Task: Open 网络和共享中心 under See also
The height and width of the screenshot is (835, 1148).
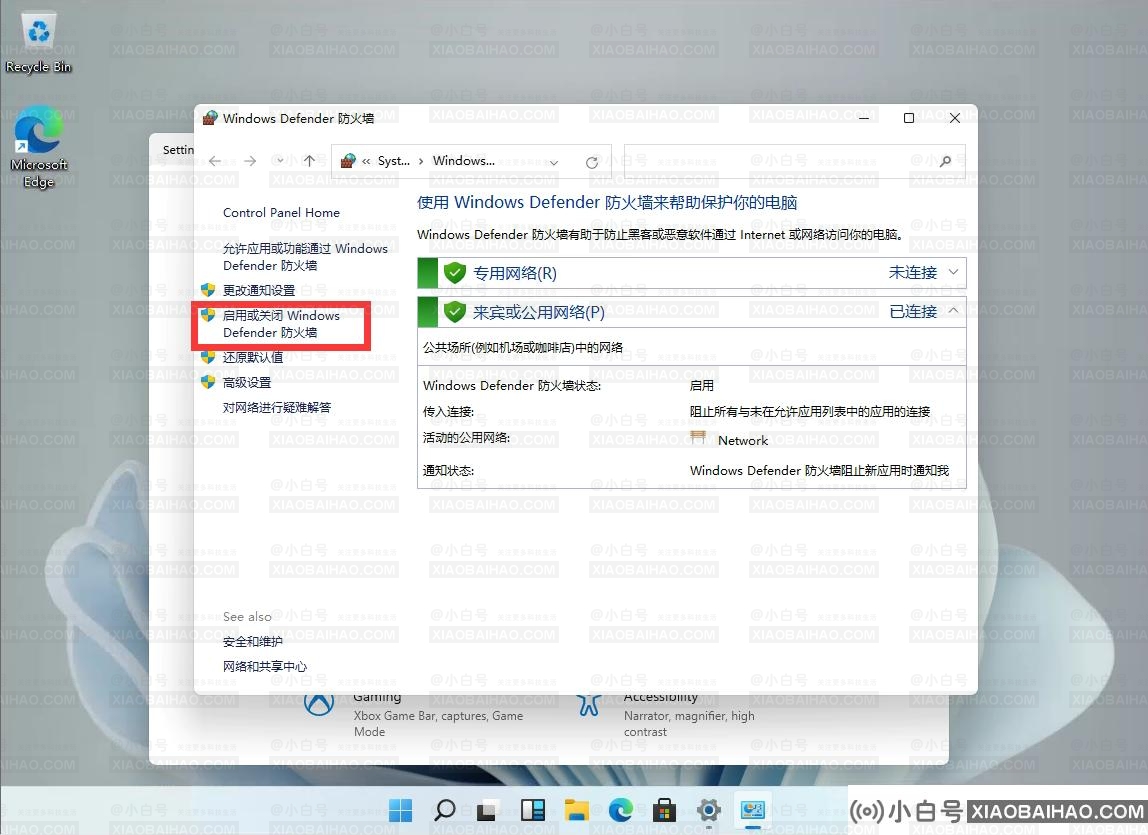Action: tap(264, 667)
